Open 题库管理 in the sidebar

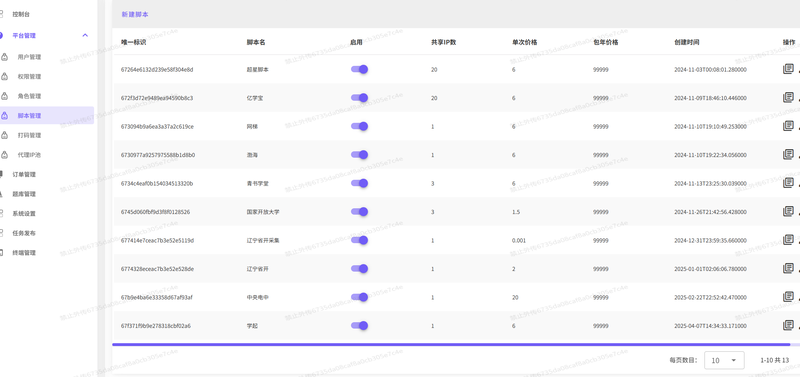[24, 194]
